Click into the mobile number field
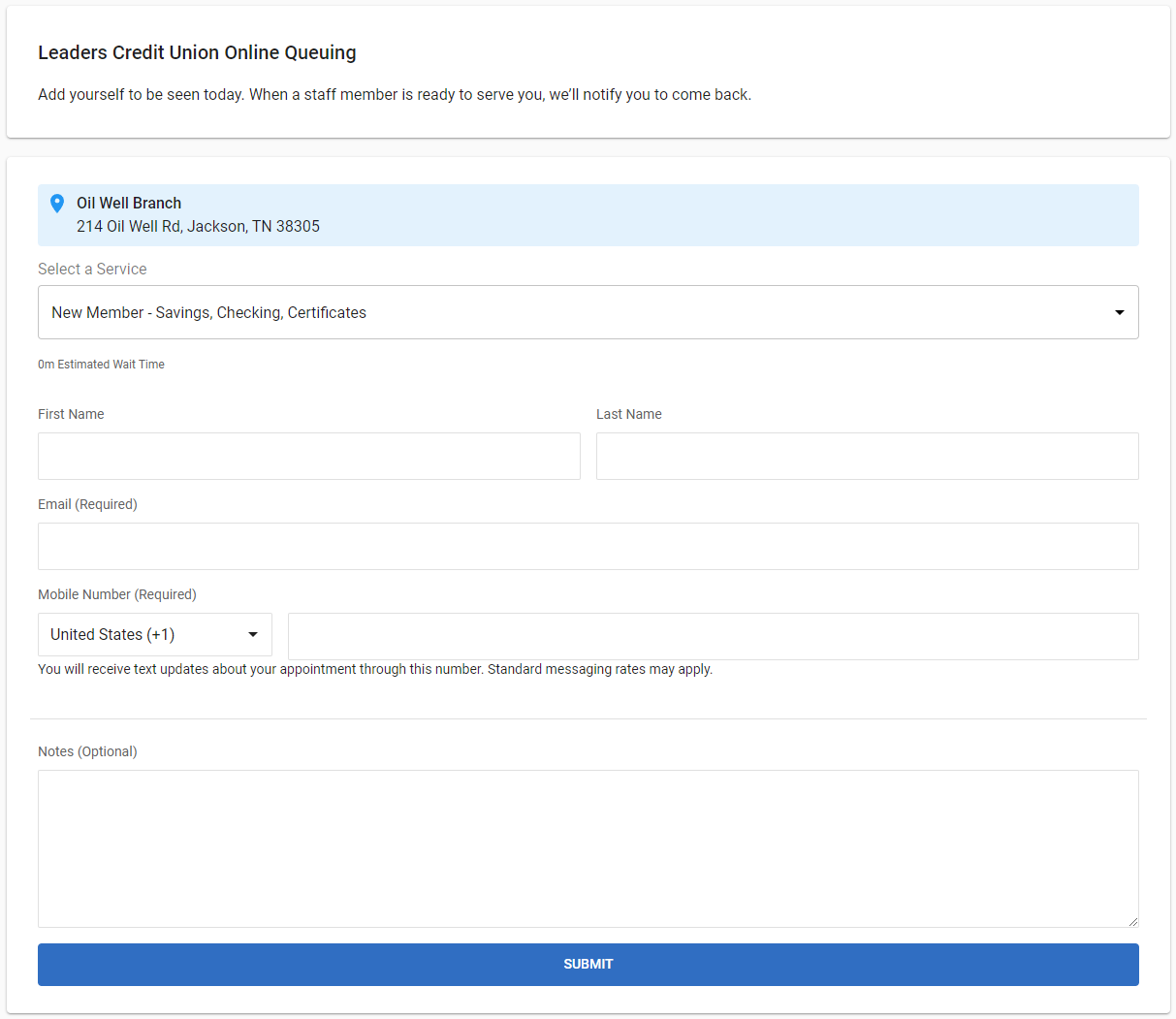Image resolution: width=1176 pixels, height=1019 pixels. click(x=714, y=636)
